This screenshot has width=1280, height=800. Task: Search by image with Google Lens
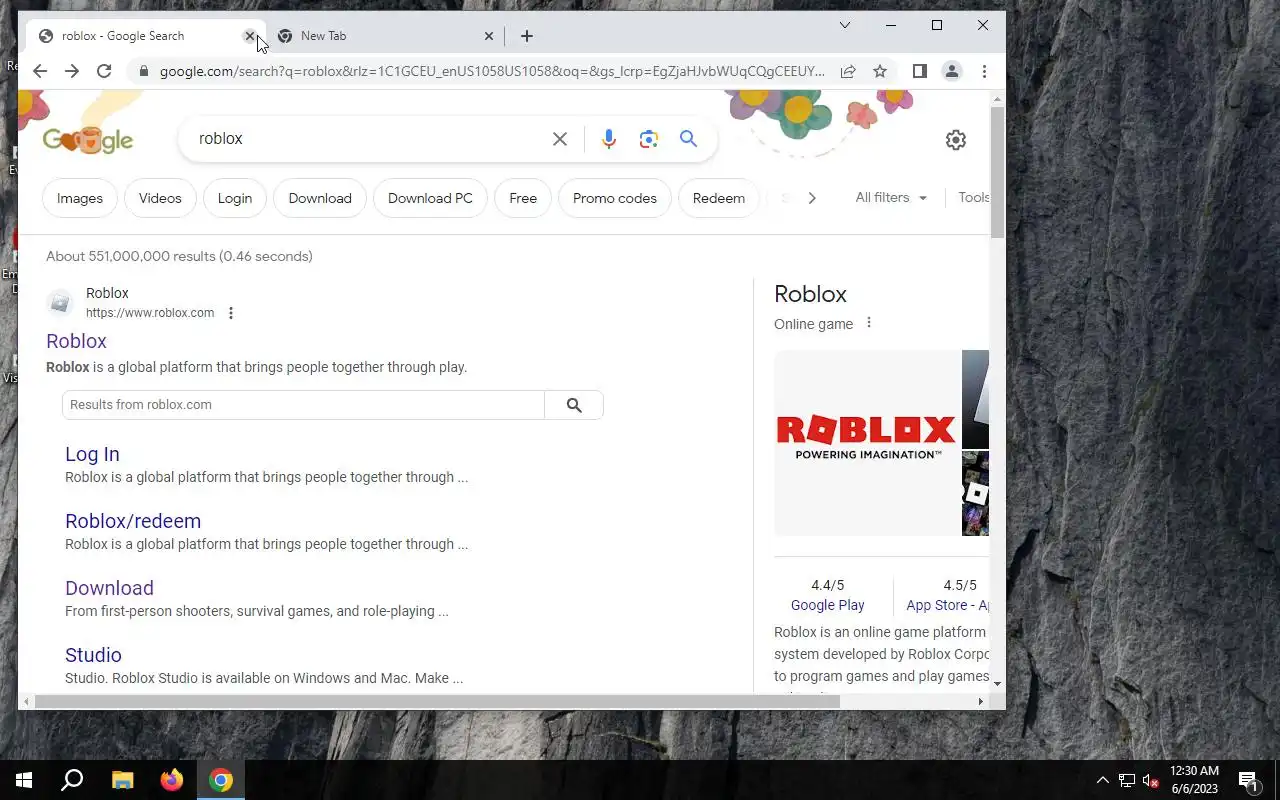pos(649,139)
